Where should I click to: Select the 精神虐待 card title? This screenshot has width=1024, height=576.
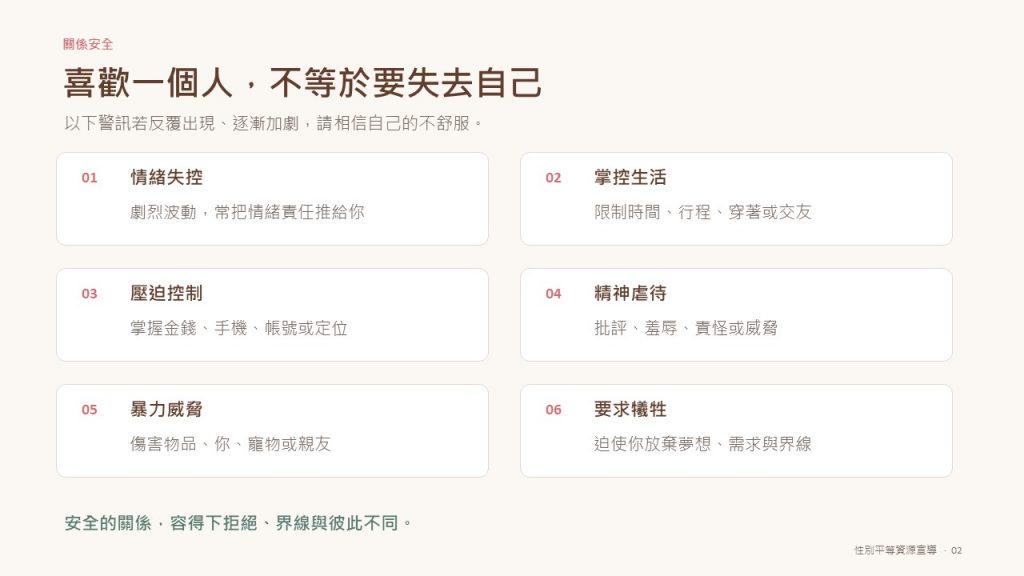(x=630, y=293)
